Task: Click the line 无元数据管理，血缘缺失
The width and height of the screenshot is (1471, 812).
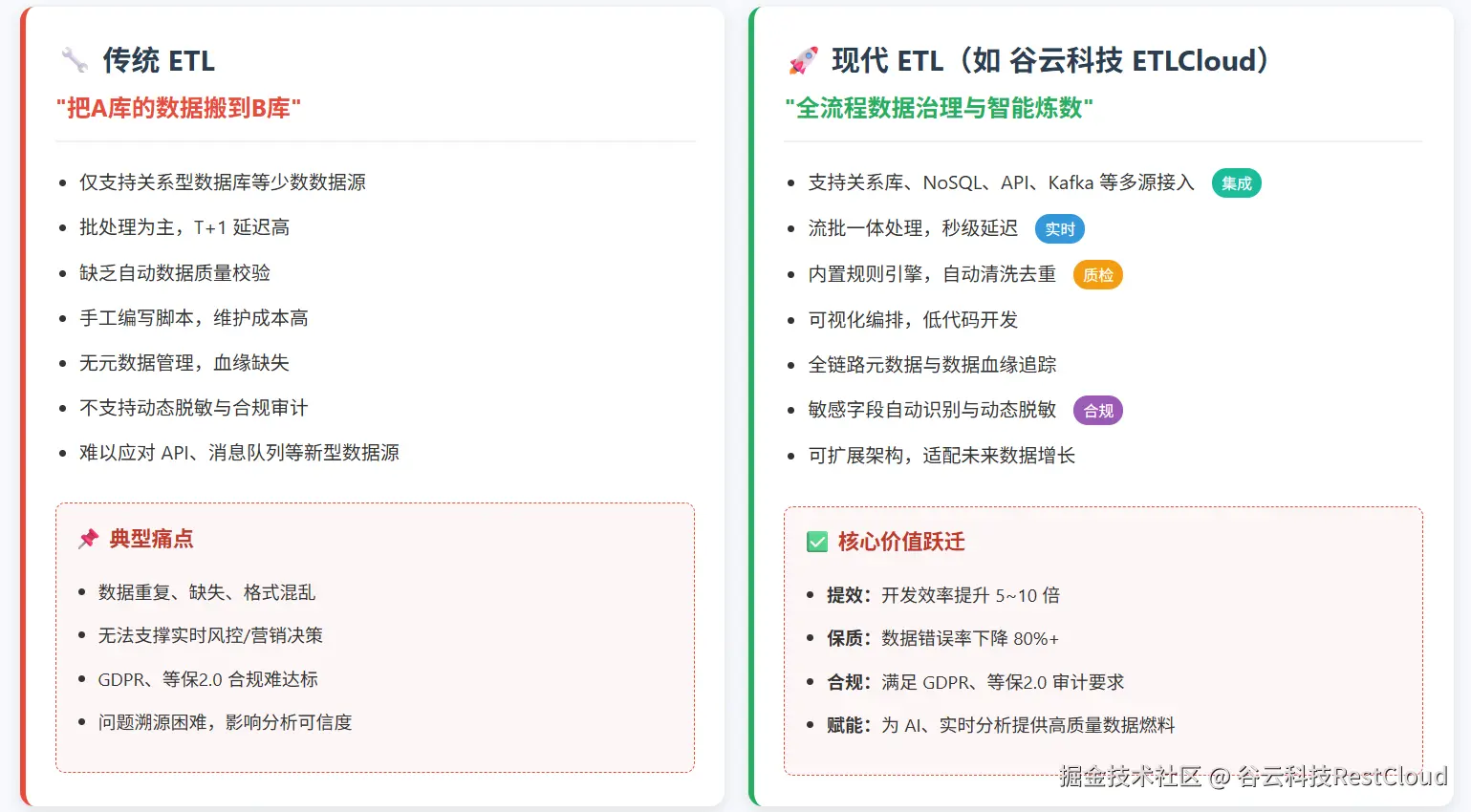Action: (184, 363)
